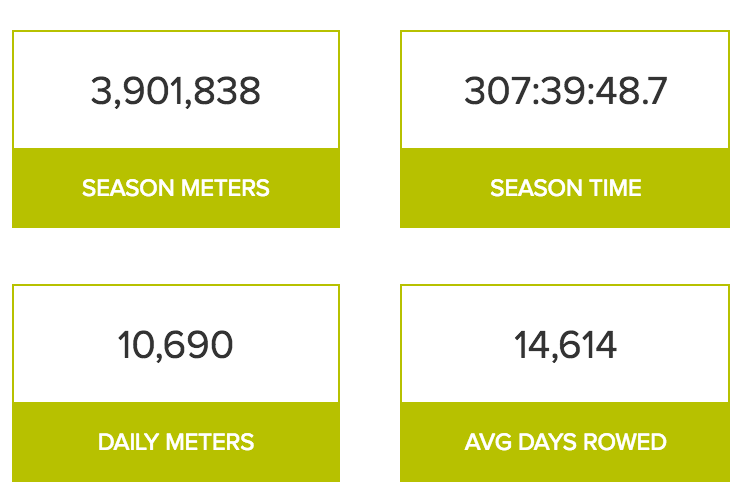Open the Season Meters stat card
The image size is (744, 502).
(x=176, y=129)
